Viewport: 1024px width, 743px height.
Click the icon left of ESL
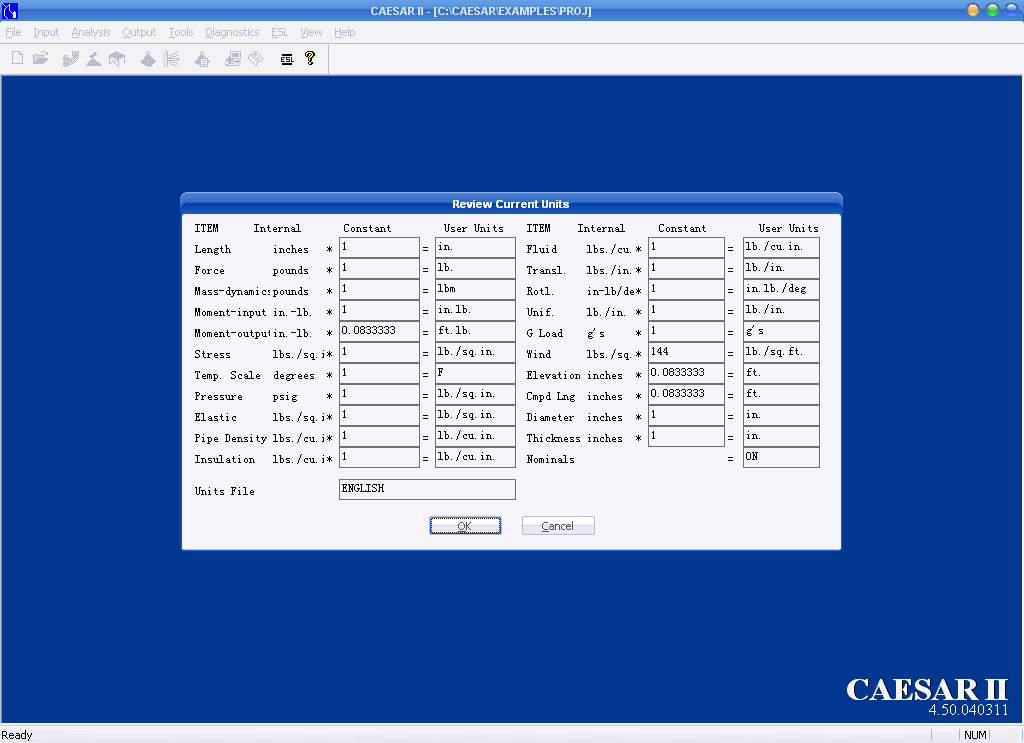pos(256,59)
